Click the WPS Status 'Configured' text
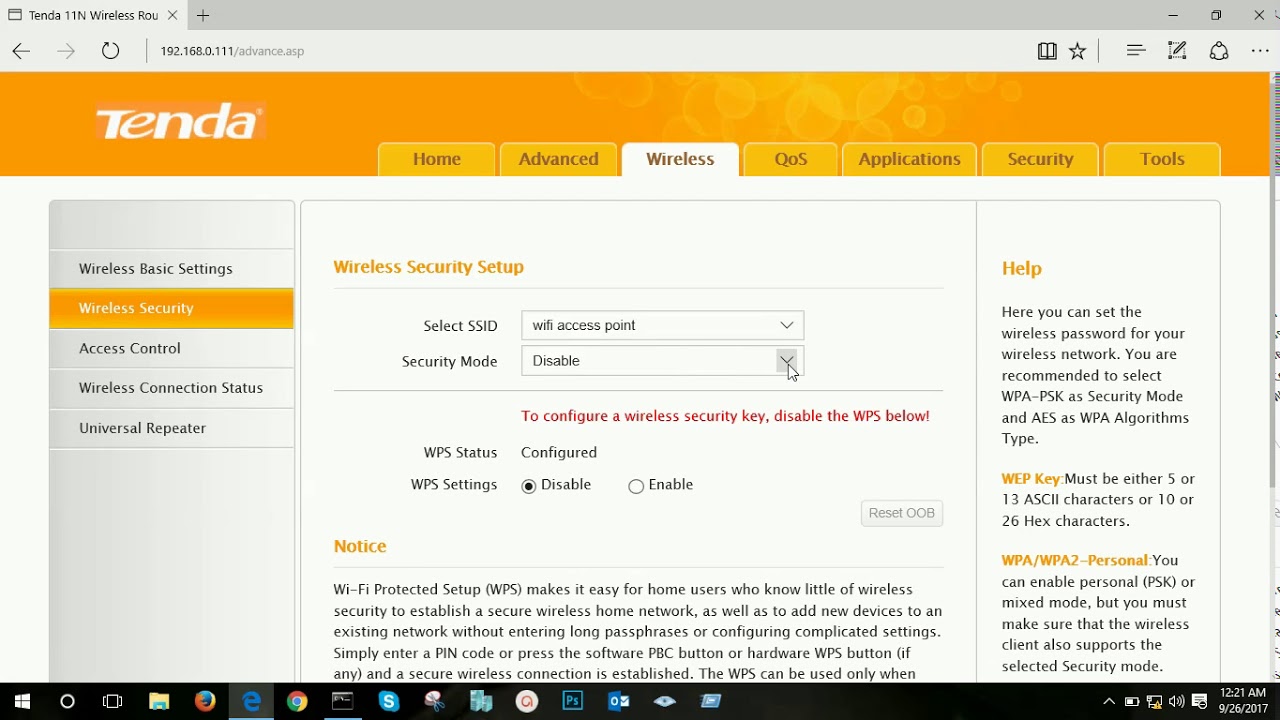The height and width of the screenshot is (720, 1280). (559, 453)
